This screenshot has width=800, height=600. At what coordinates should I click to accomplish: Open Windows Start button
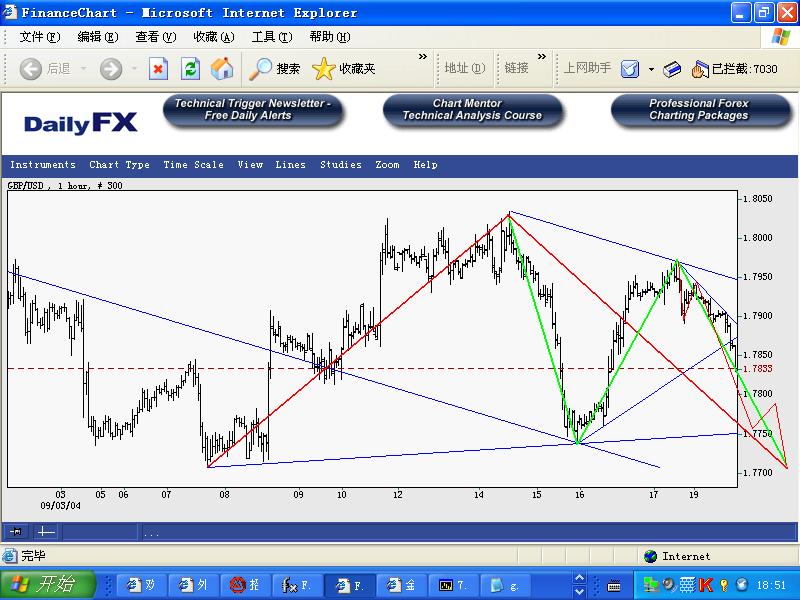point(48,584)
